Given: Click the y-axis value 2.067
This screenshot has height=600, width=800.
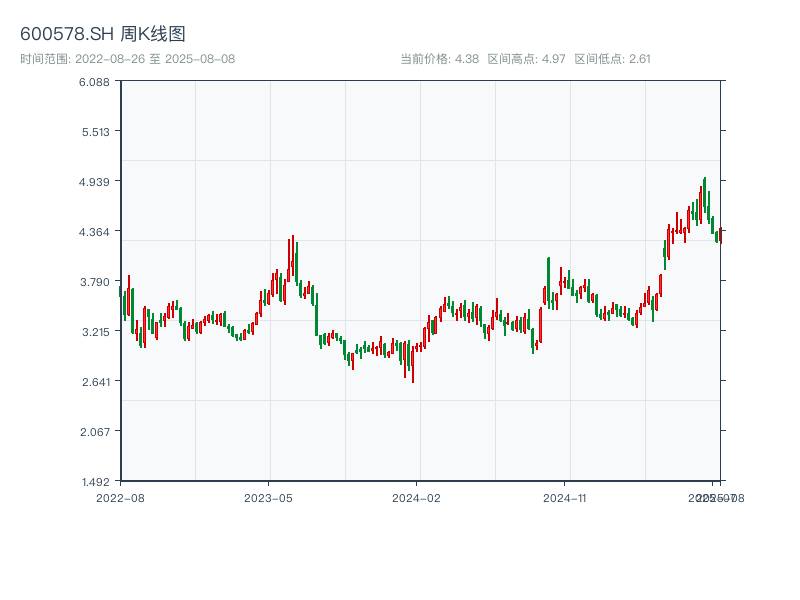Looking at the screenshot, I should point(95,432).
